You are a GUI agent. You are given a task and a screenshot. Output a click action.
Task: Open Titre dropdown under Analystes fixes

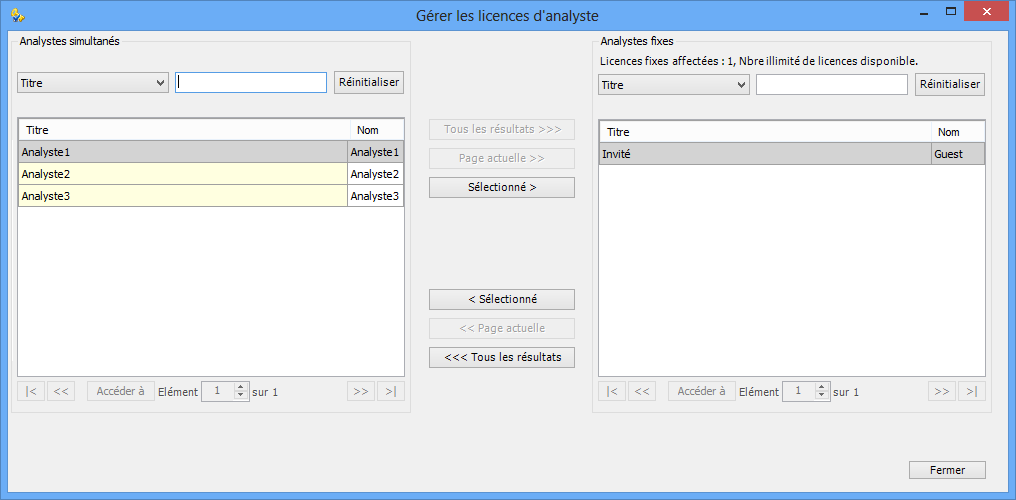pyautogui.click(x=673, y=85)
